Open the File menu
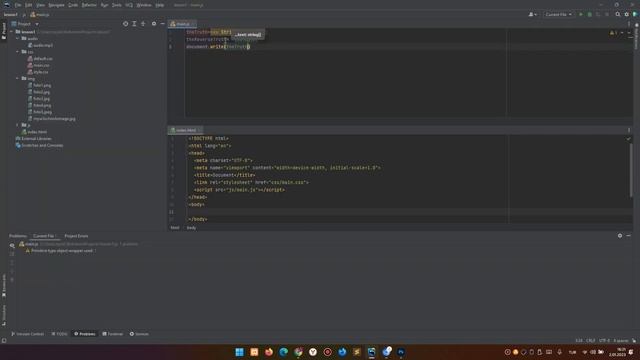Screen dimensions: 640x360 pos(18,5)
